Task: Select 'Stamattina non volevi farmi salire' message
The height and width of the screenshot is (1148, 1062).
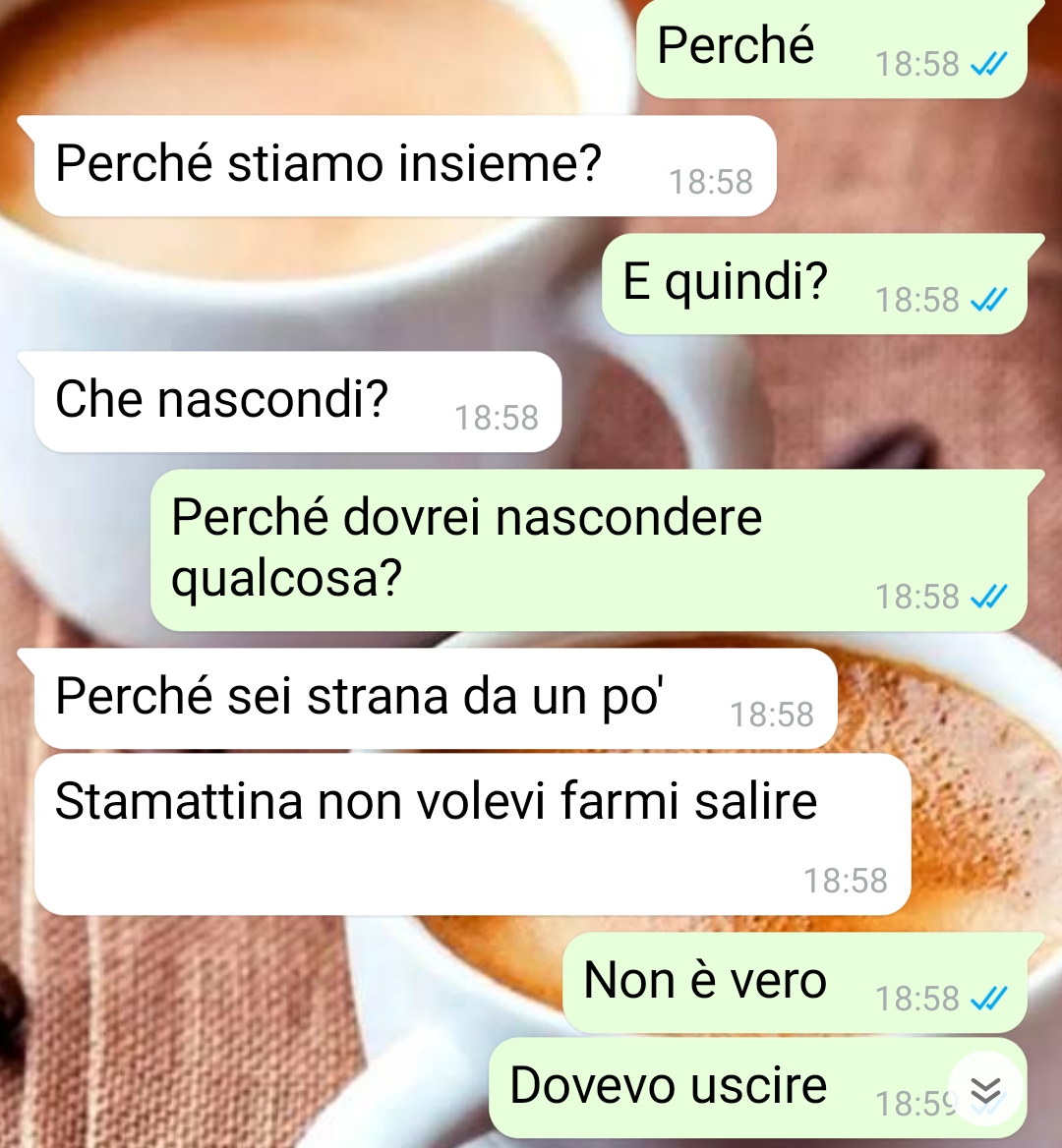Action: [472, 833]
